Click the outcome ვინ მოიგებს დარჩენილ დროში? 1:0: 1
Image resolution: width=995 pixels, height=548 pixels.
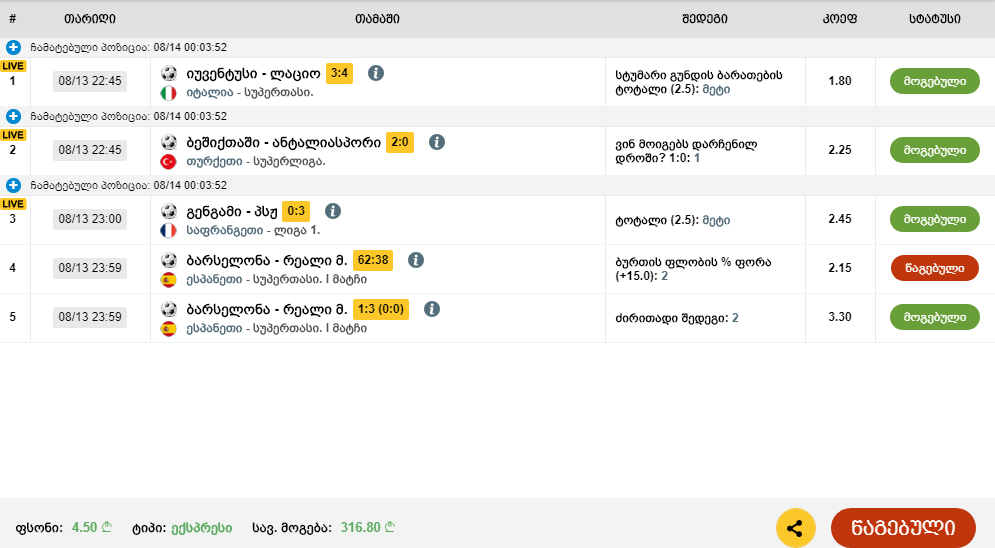(x=686, y=151)
